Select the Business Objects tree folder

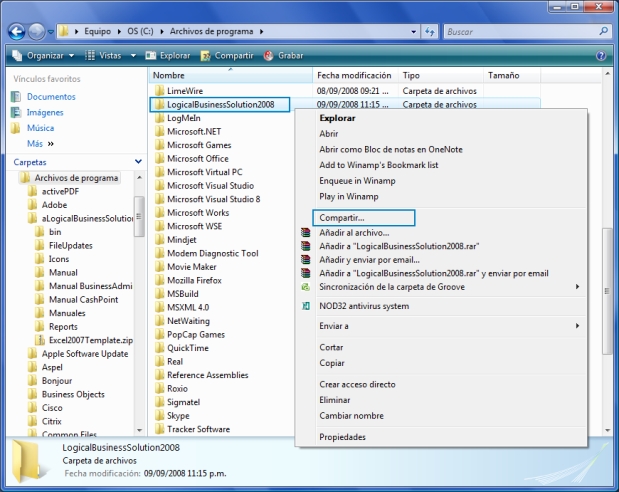point(73,394)
